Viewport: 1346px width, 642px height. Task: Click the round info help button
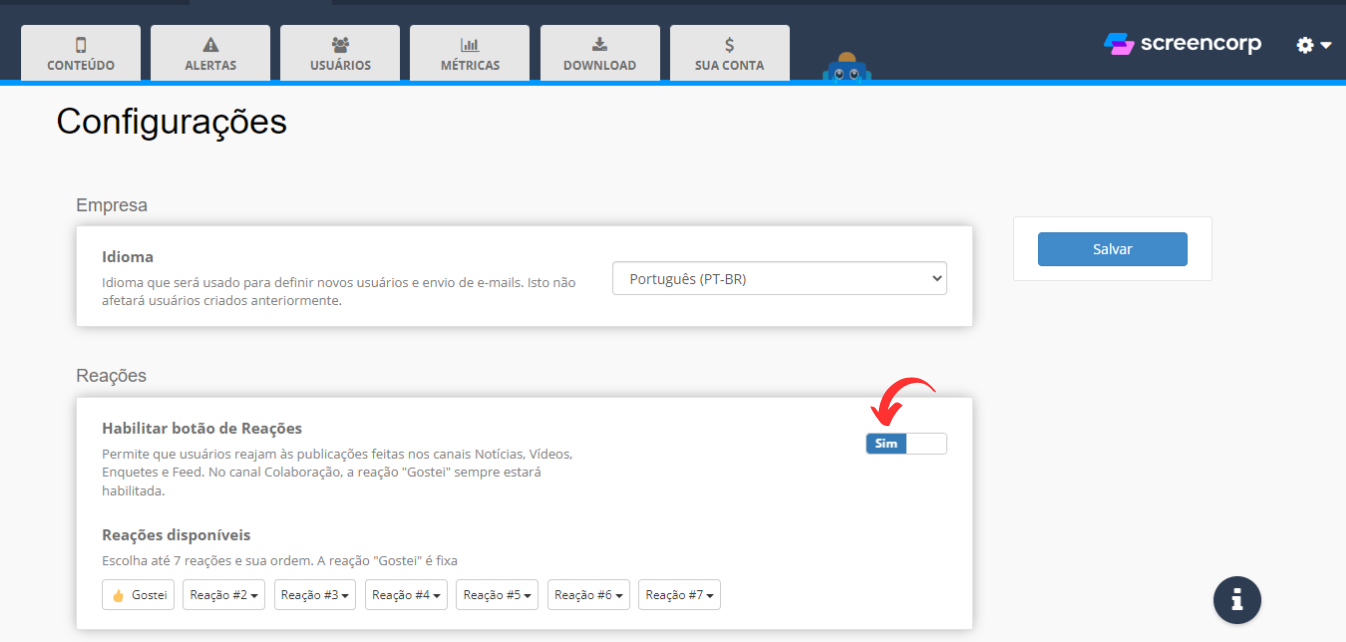point(1237,600)
